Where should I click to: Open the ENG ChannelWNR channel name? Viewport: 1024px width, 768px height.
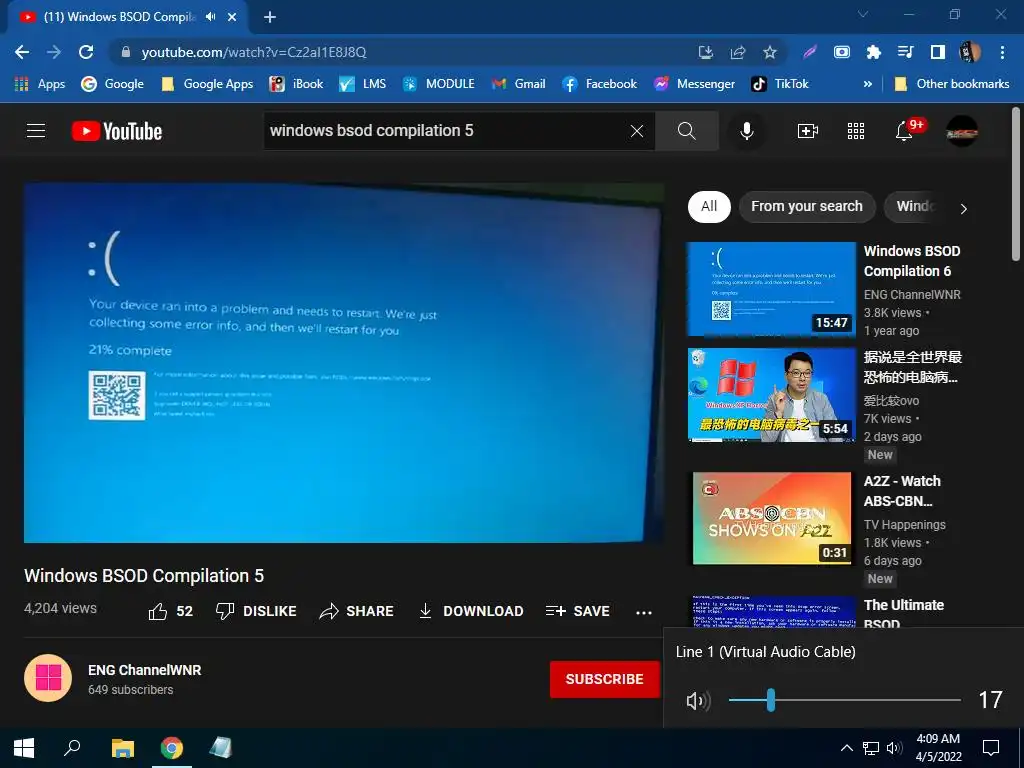coord(144,670)
